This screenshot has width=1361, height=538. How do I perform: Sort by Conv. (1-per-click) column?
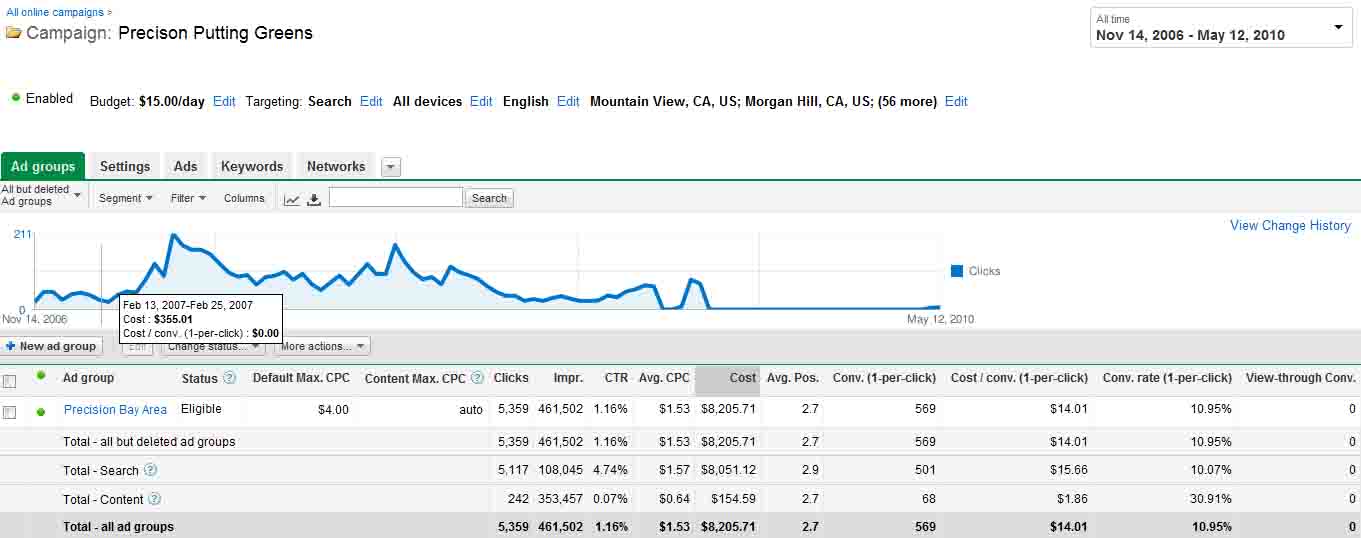tap(884, 378)
